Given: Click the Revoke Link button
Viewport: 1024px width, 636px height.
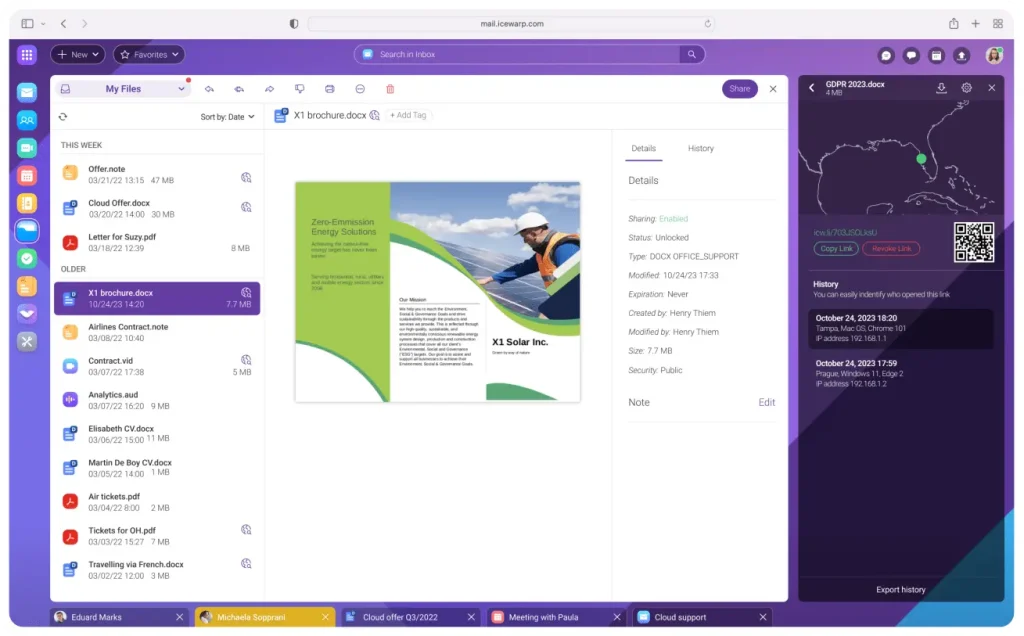Looking at the screenshot, I should point(890,249).
